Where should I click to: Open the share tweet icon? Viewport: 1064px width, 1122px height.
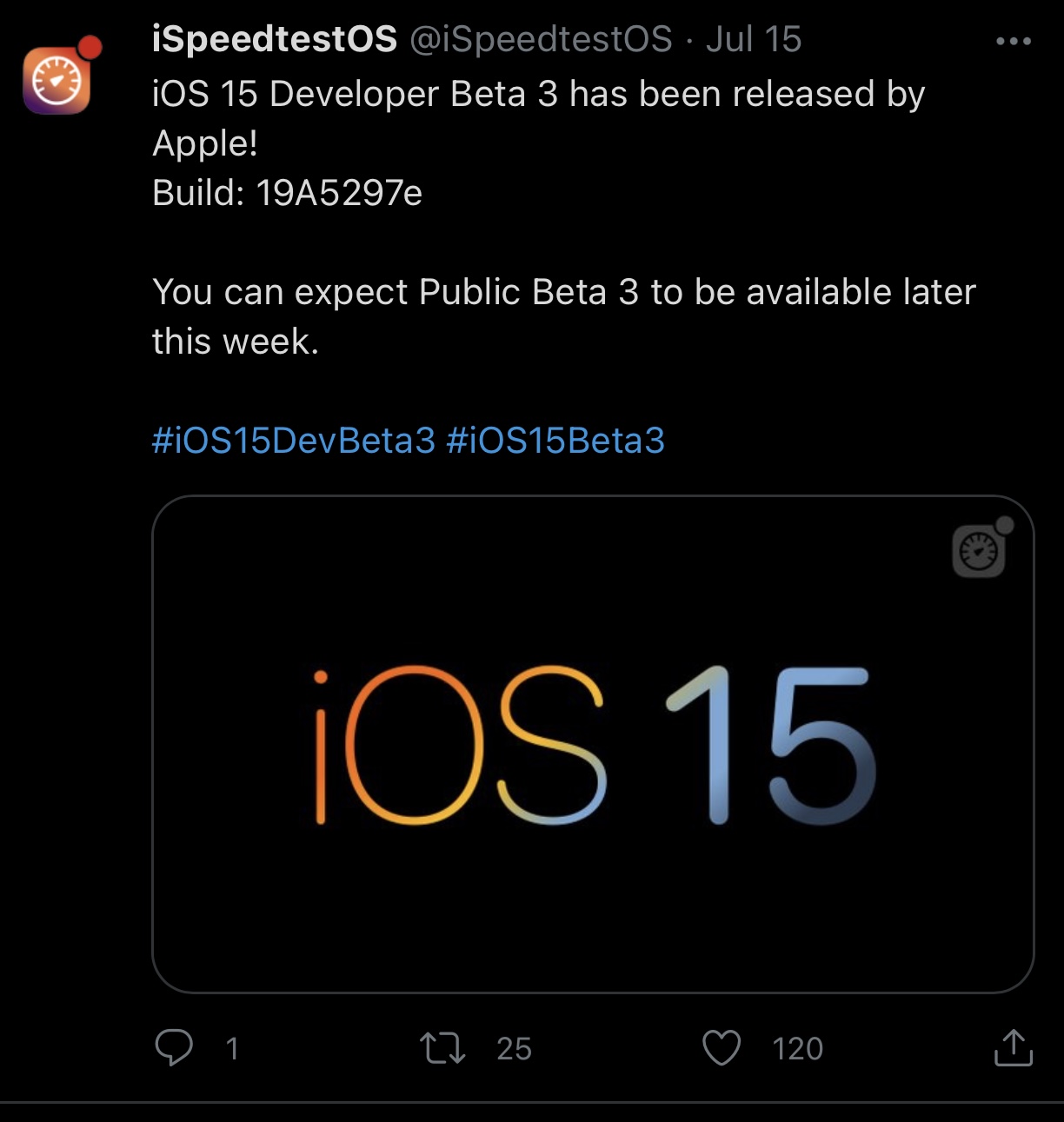click(1013, 1047)
